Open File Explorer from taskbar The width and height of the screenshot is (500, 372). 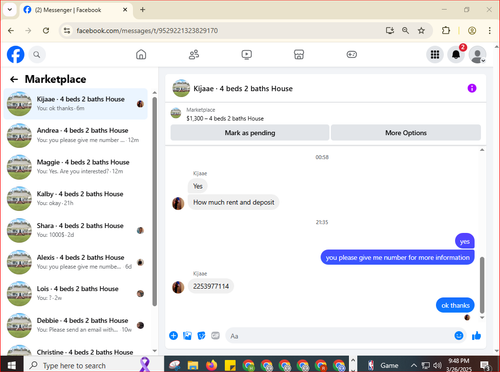pos(193,365)
